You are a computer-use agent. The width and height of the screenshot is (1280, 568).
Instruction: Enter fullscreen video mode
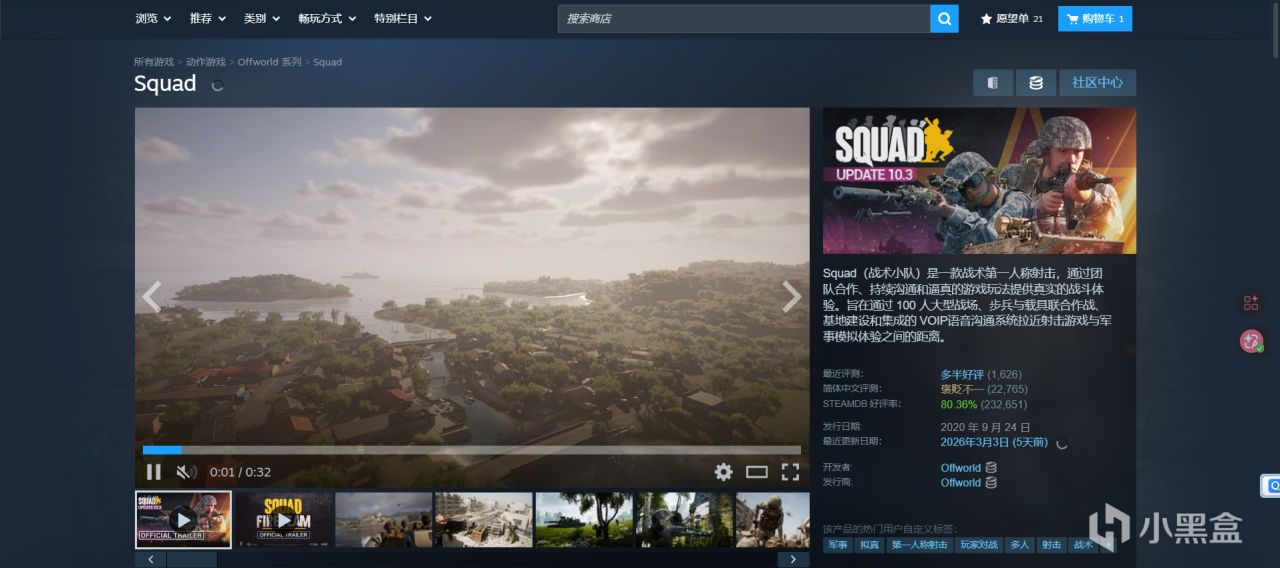pos(790,472)
